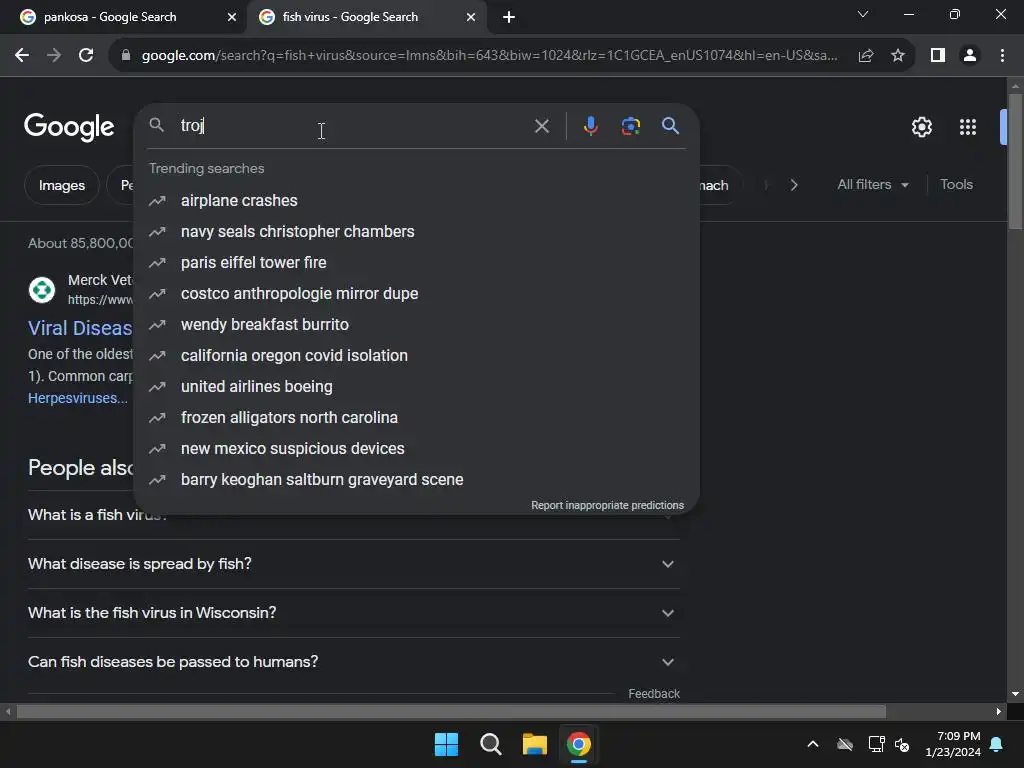Image resolution: width=1024 pixels, height=768 pixels.
Task: Select 'wendy breakfast burrito' suggestion
Action: coord(416,325)
